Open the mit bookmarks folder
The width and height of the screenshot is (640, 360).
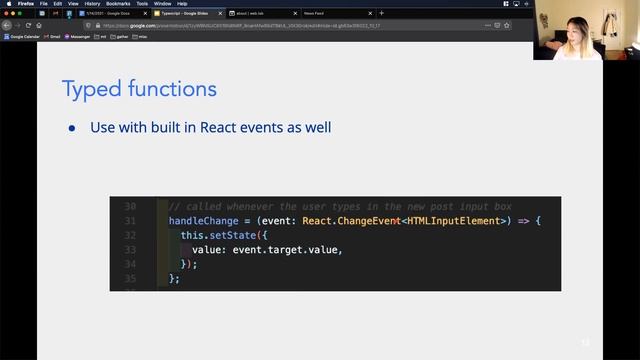[100, 37]
